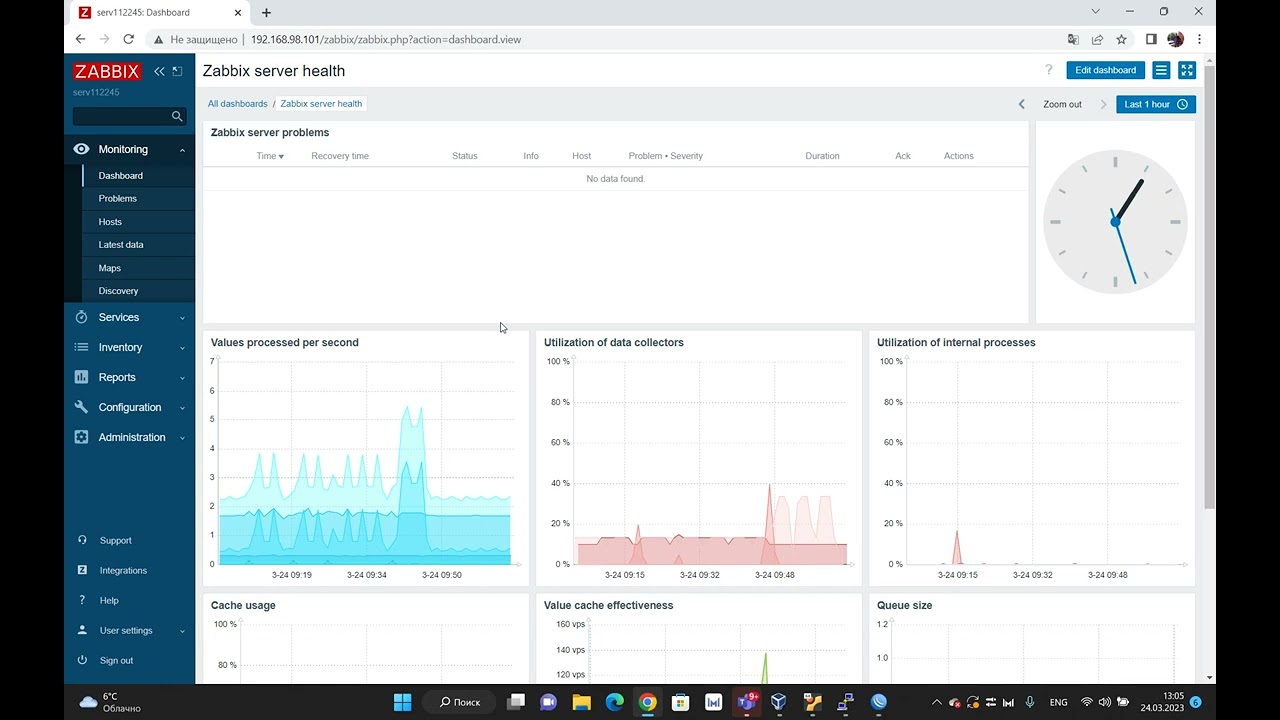Click the "Problem • Severity" column header
The image size is (1280, 720).
click(x=666, y=156)
